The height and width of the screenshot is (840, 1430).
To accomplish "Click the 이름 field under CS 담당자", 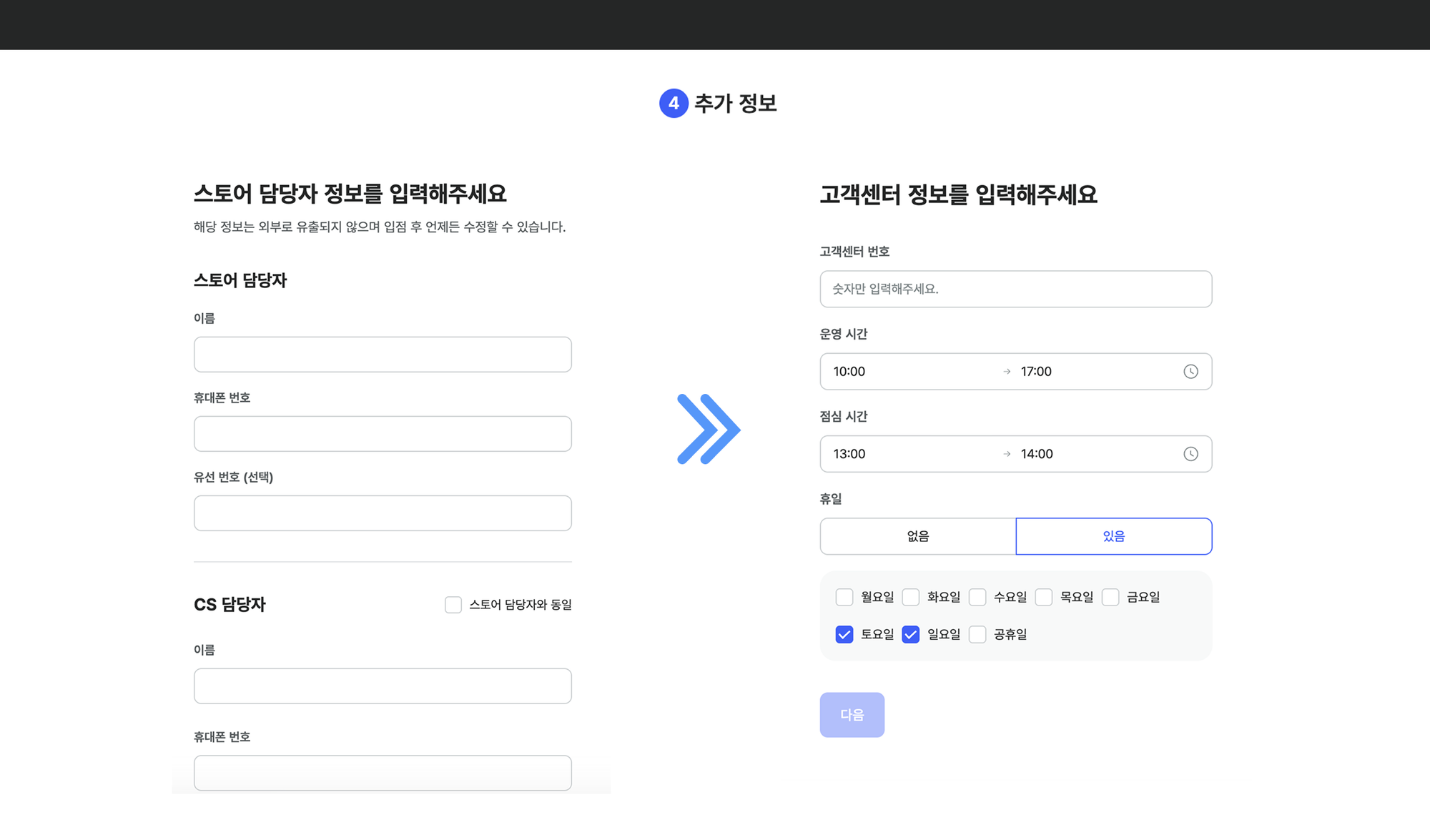I will (x=383, y=686).
